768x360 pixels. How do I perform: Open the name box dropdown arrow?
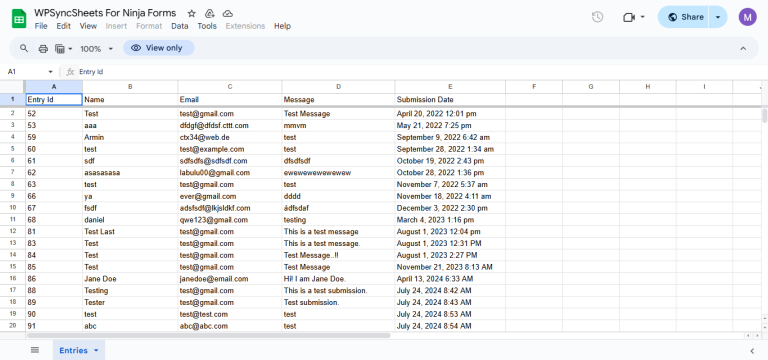coord(50,72)
